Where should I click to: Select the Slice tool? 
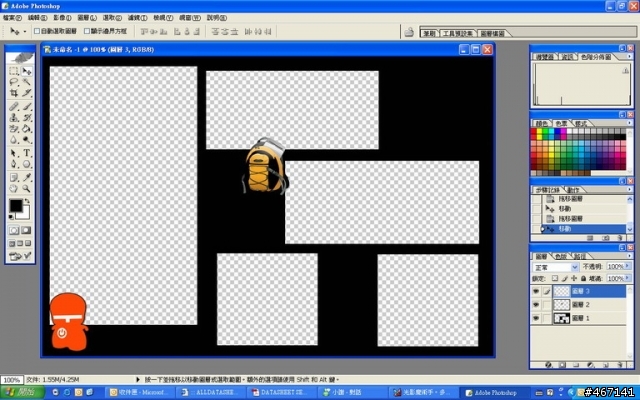[27, 93]
